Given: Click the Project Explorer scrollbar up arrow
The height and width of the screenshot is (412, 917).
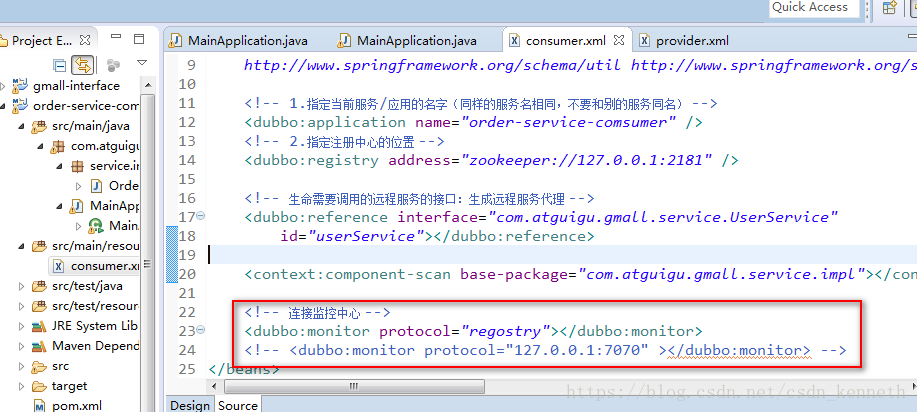Looking at the screenshot, I should [147, 87].
